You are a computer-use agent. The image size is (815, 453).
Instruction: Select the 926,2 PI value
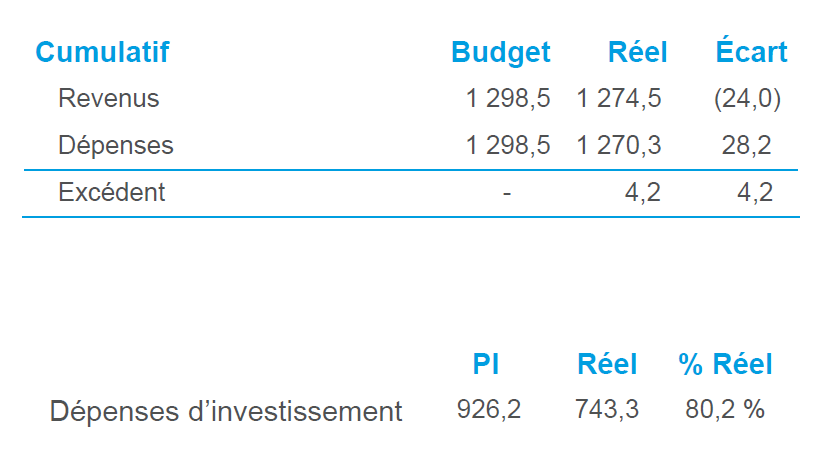(489, 409)
